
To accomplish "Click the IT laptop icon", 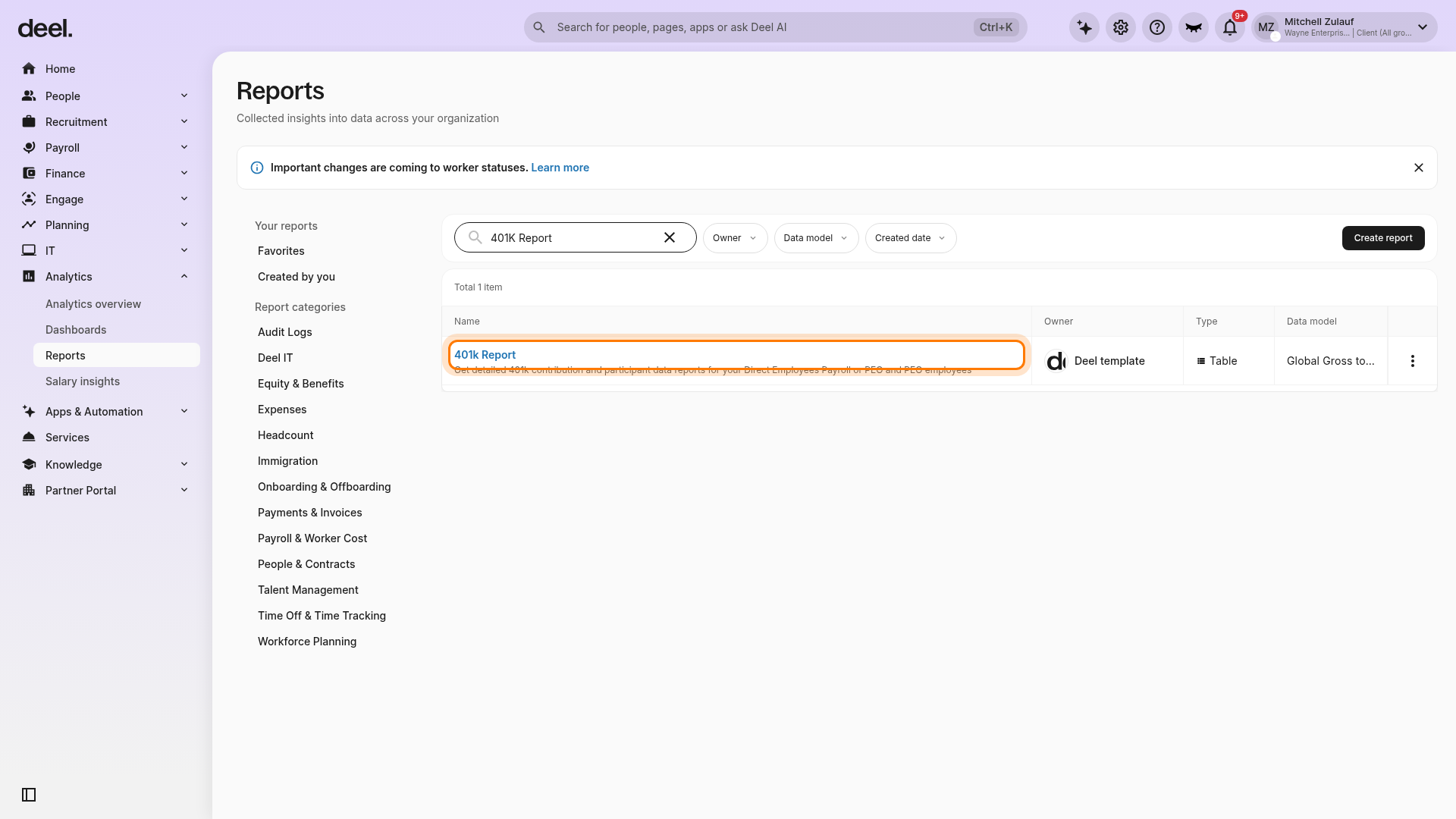I will click(x=29, y=251).
